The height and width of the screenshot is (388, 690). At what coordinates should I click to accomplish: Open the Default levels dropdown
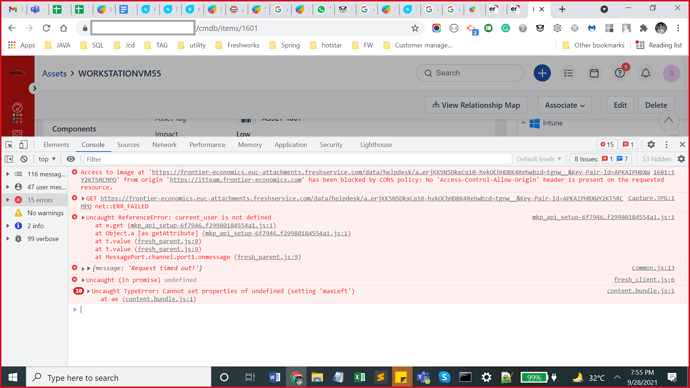(x=539, y=159)
